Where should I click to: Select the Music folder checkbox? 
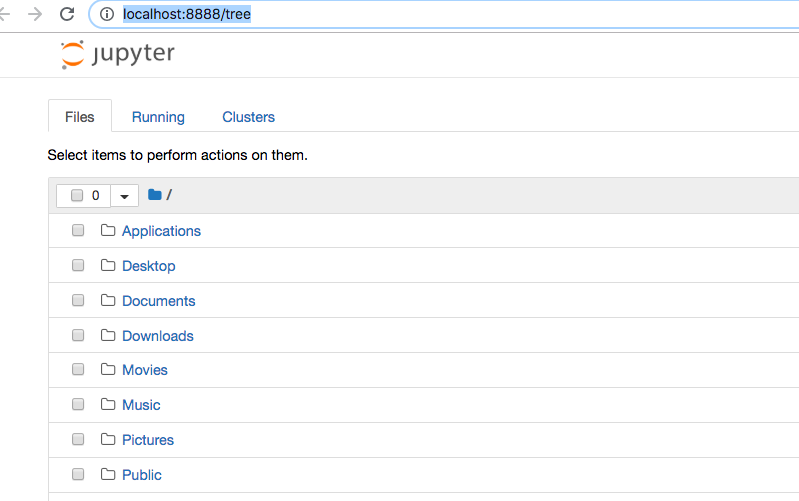click(78, 405)
